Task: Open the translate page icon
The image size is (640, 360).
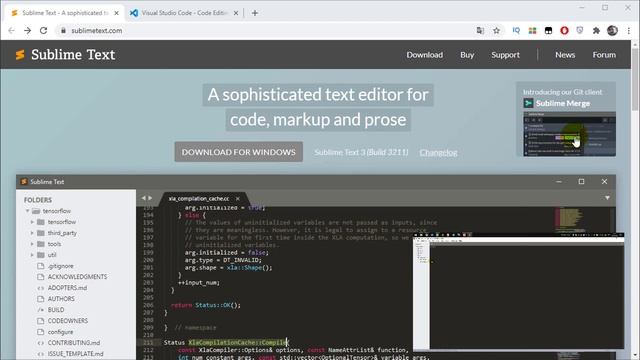Action: point(480,31)
